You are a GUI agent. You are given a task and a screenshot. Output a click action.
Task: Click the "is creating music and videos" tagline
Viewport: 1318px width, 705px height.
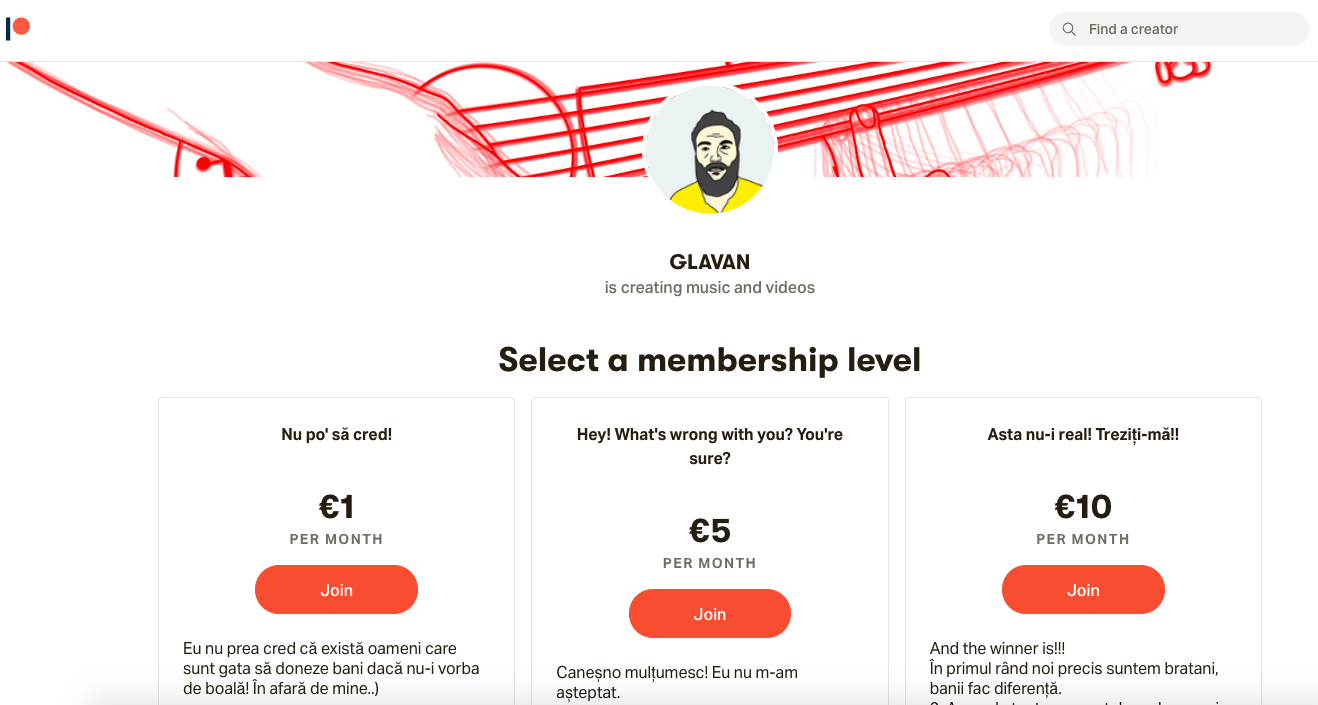pyautogui.click(x=709, y=288)
